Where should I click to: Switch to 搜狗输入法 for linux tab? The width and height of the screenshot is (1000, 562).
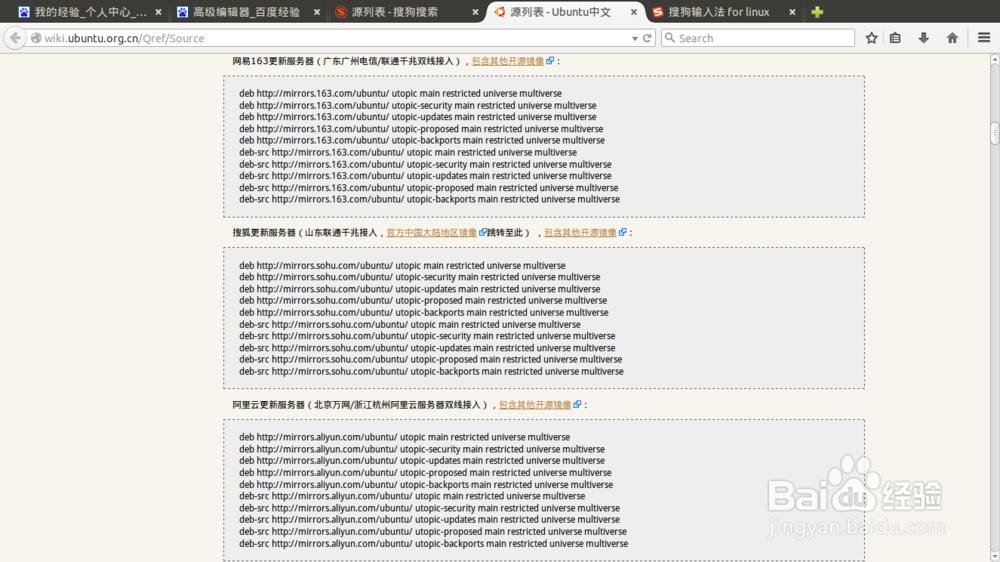click(723, 12)
